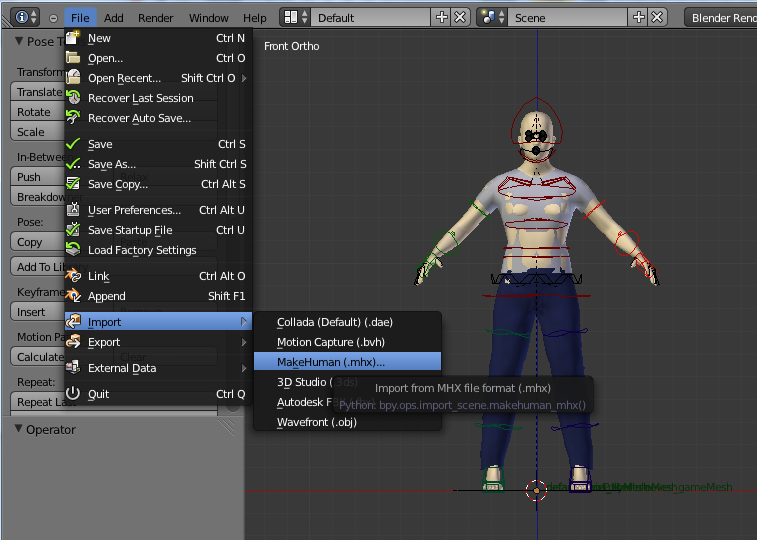Click the Push pose button
Screen dimensions: 757x540
coord(38,177)
